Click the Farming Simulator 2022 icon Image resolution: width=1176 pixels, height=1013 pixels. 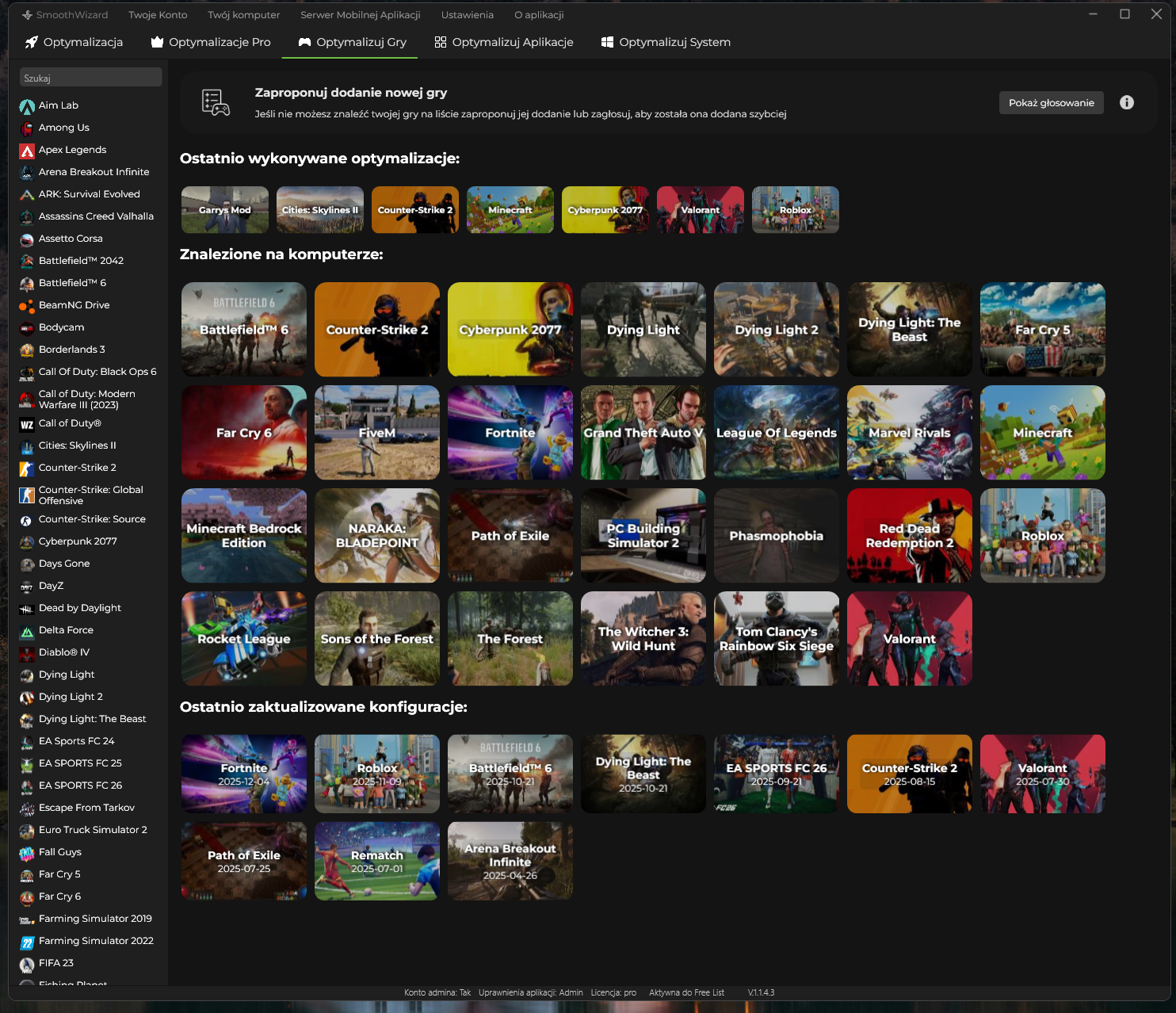tap(27, 942)
